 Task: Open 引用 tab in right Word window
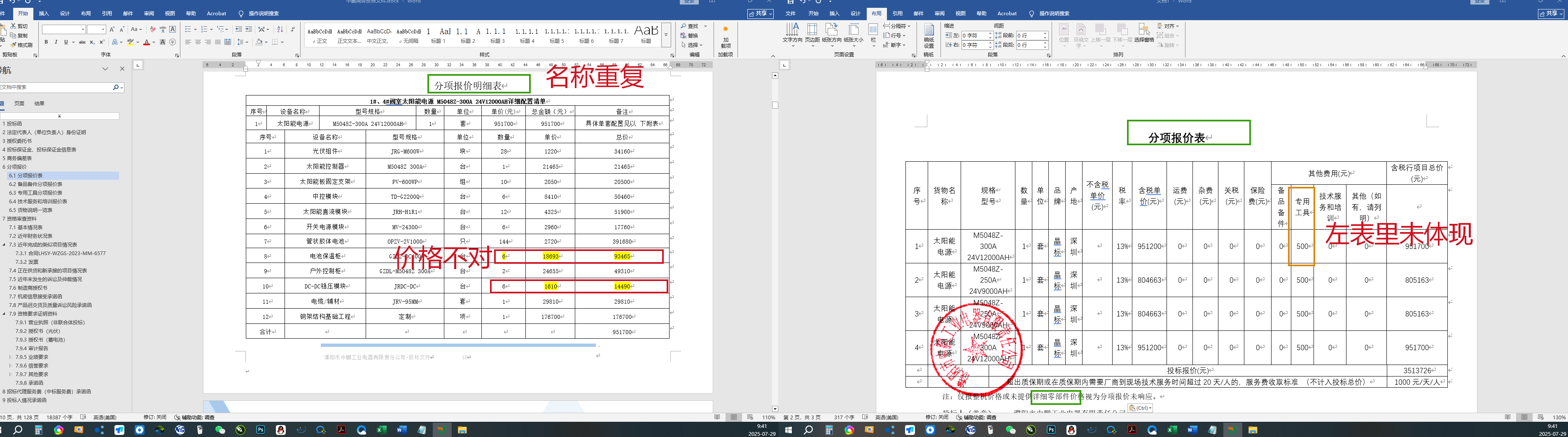click(898, 14)
